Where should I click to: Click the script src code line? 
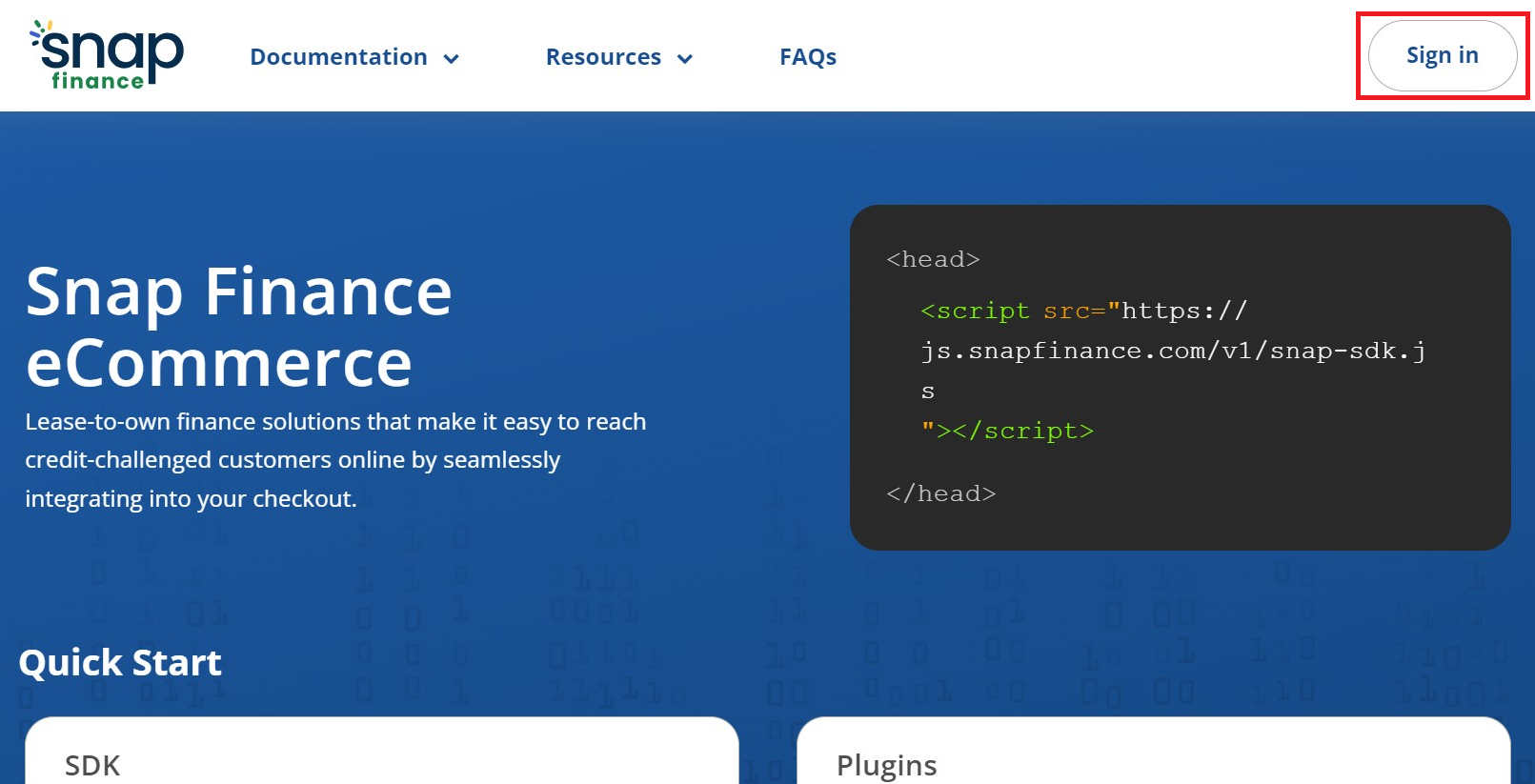click(1083, 311)
